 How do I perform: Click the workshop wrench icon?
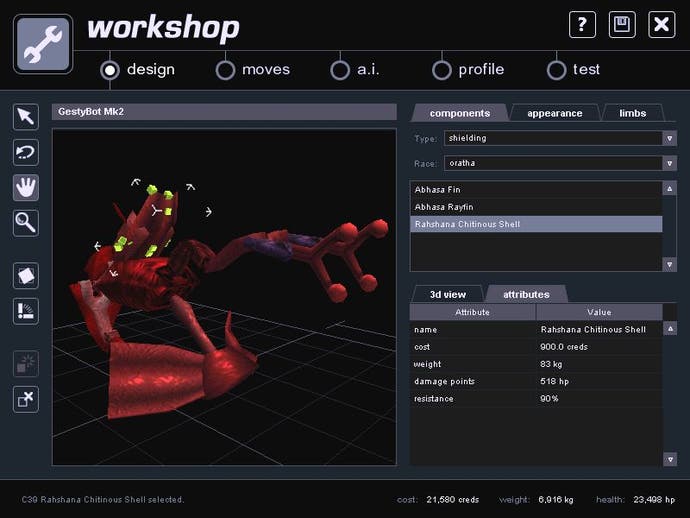43,44
